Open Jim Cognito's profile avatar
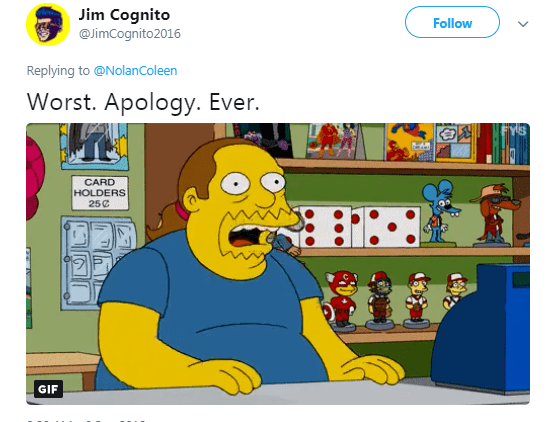The height and width of the screenshot is (422, 555). pos(48,24)
